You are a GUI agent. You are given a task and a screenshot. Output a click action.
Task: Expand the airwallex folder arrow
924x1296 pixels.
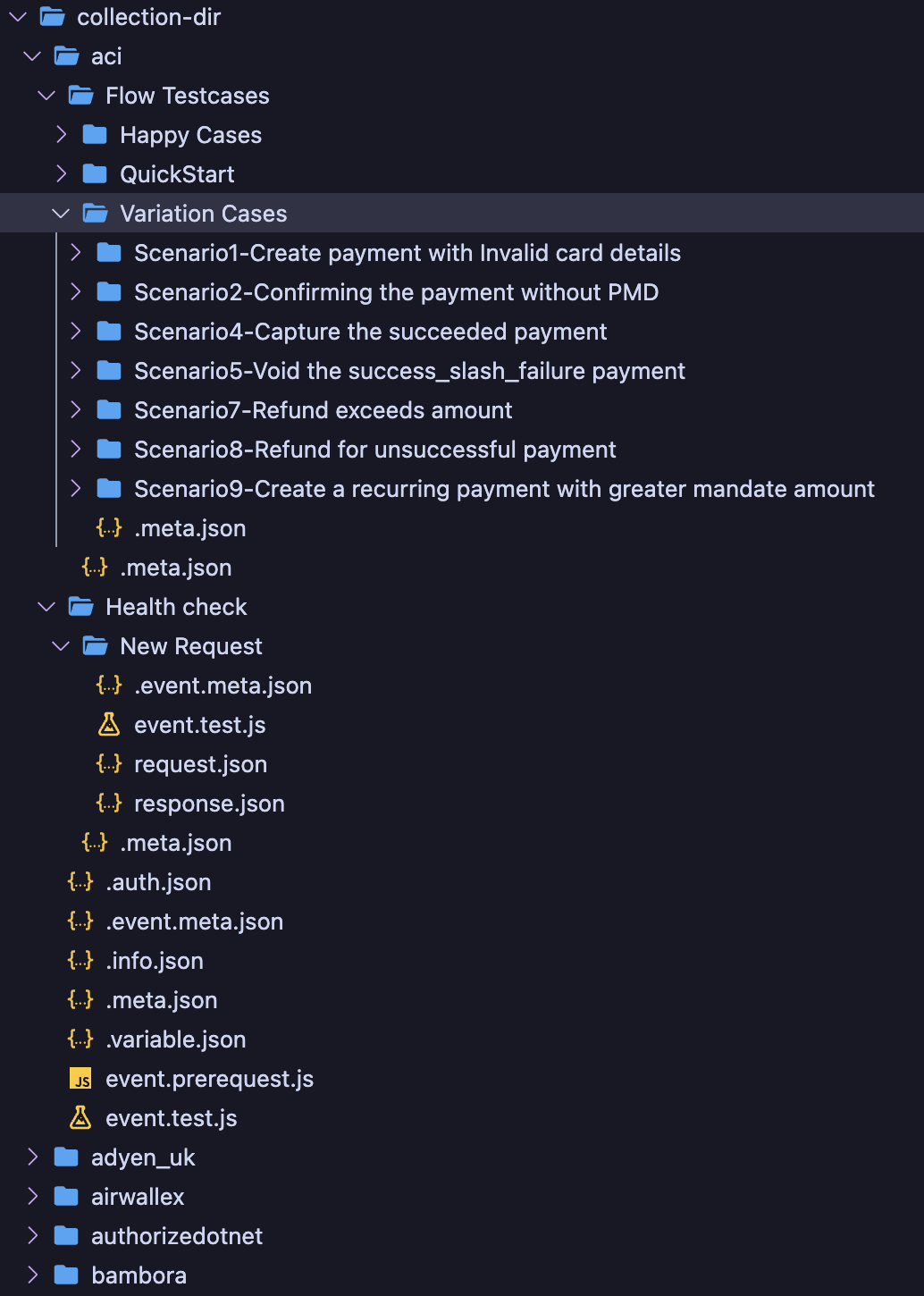click(x=33, y=1197)
